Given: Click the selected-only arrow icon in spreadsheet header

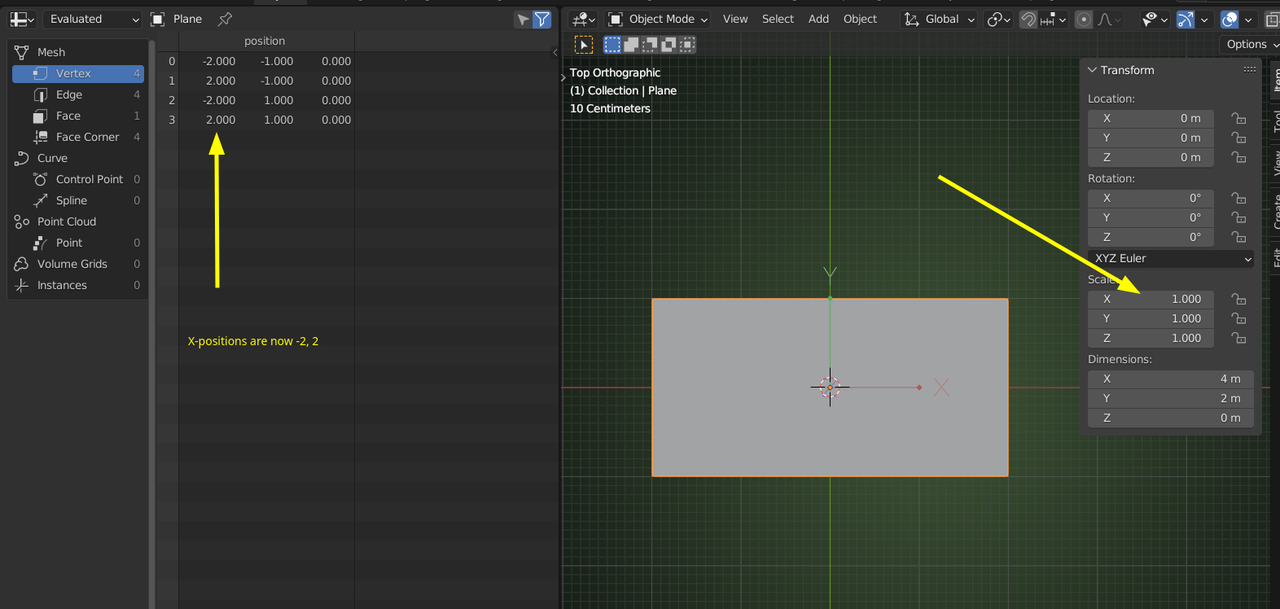Looking at the screenshot, I should [522, 19].
